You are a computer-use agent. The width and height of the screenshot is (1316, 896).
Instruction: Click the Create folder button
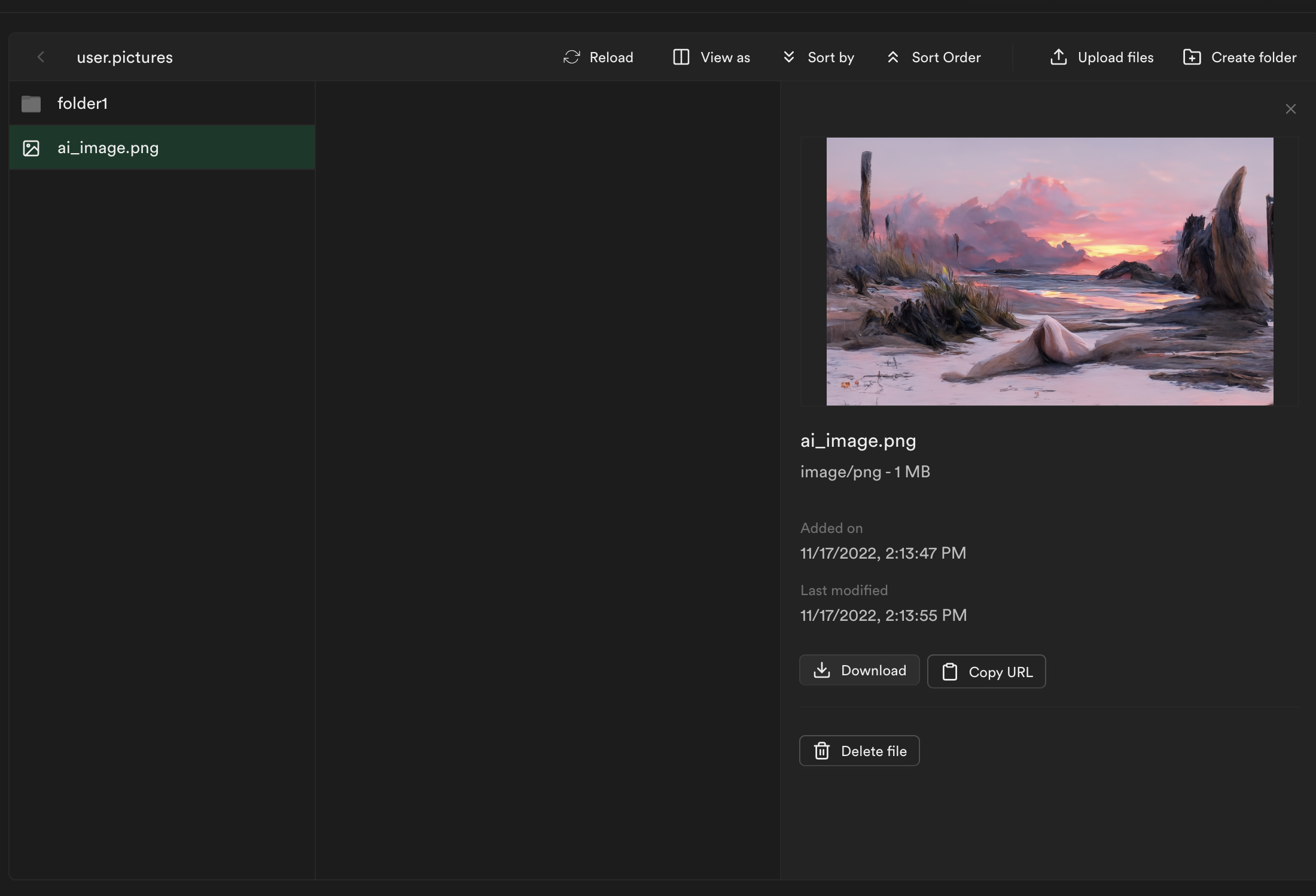(x=1240, y=57)
